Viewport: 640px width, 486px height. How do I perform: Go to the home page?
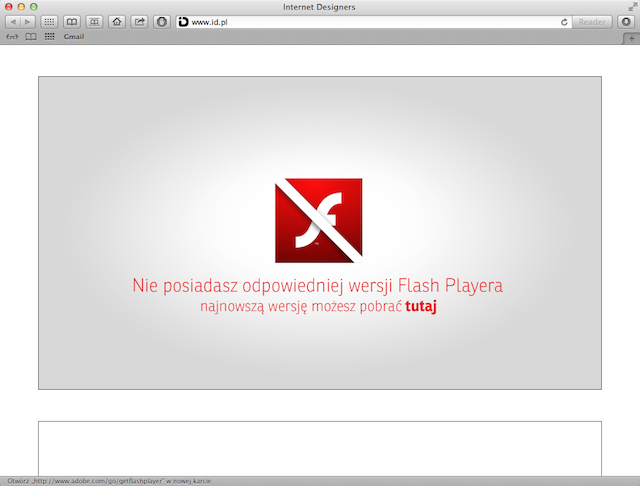click(117, 22)
